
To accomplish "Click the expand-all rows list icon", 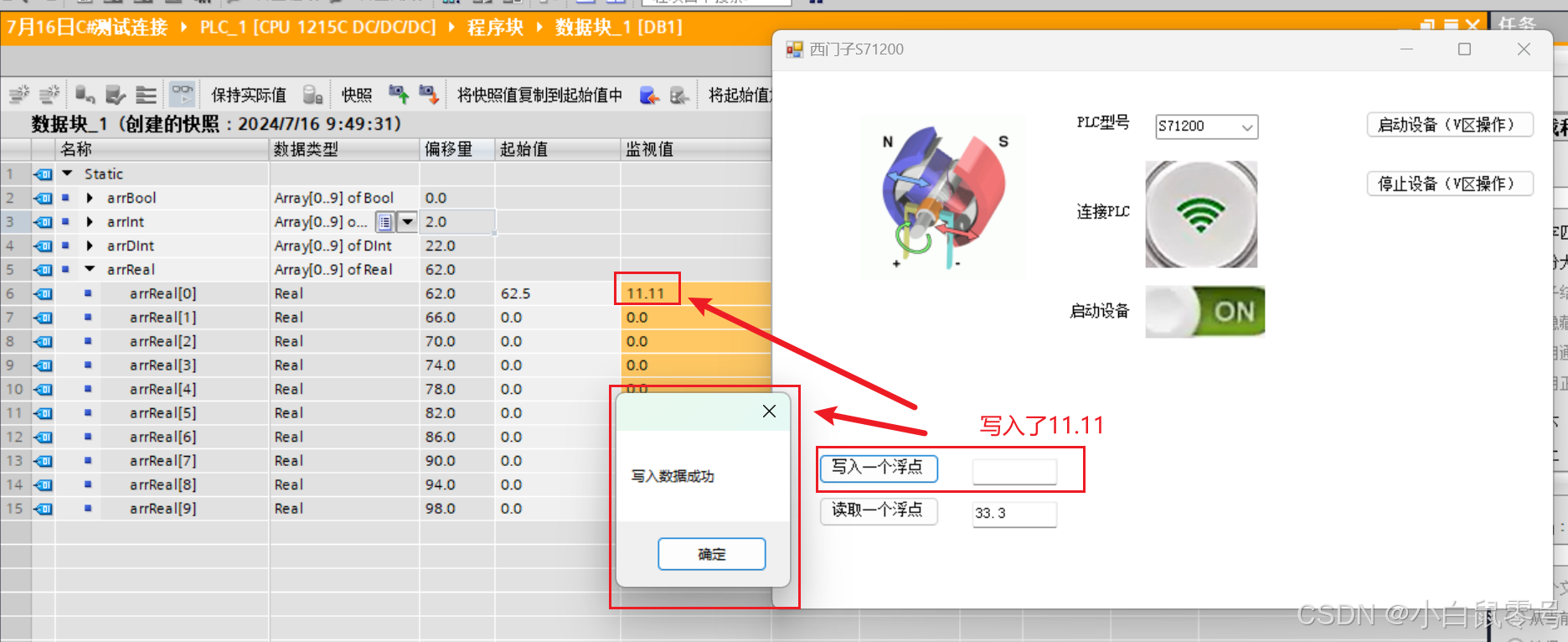I will [x=147, y=94].
